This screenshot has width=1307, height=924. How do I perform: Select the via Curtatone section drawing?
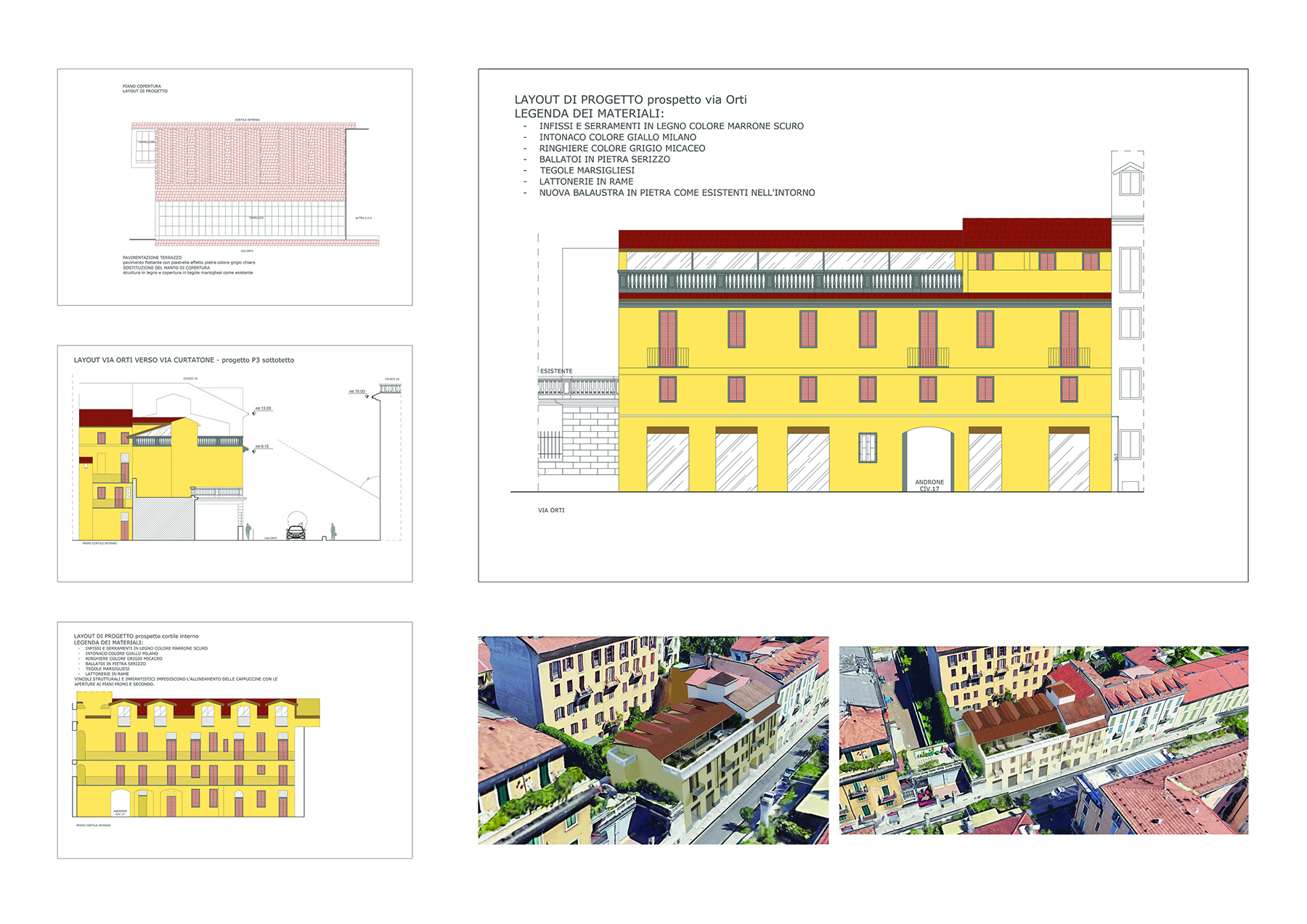pyautogui.click(x=235, y=463)
